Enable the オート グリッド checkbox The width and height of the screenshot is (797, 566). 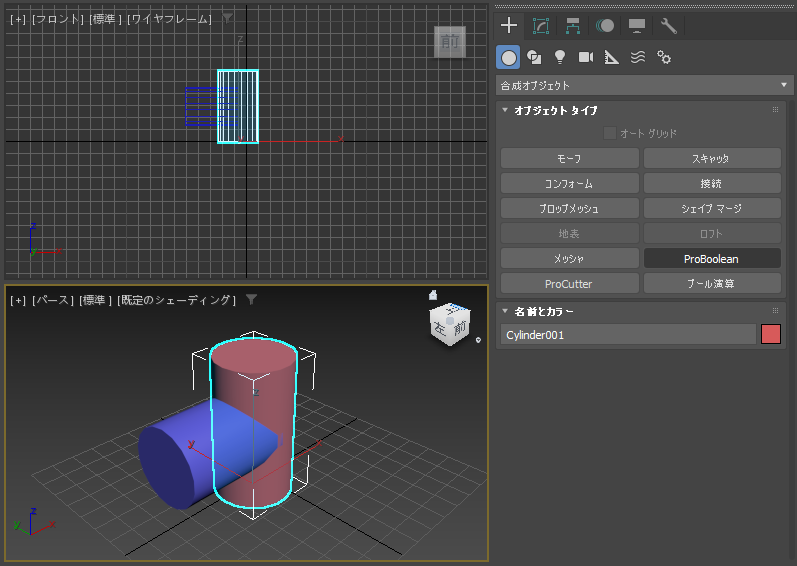(609, 133)
